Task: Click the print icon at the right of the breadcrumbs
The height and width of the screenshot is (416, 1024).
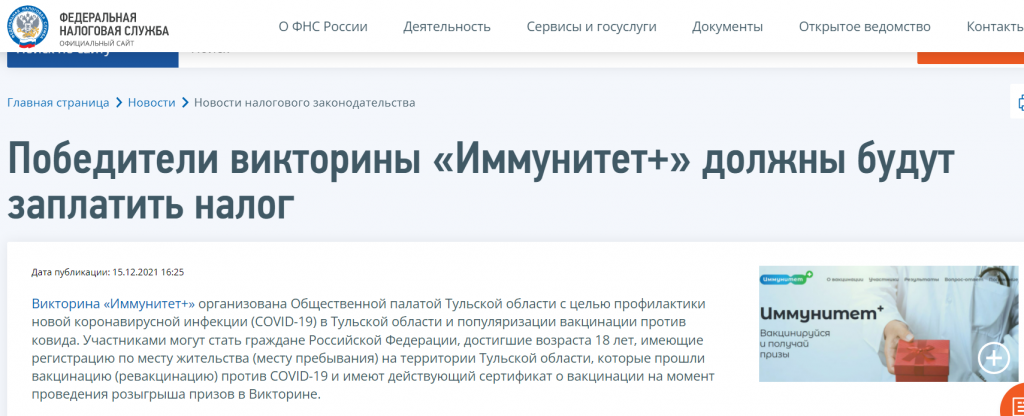Action: (1019, 102)
